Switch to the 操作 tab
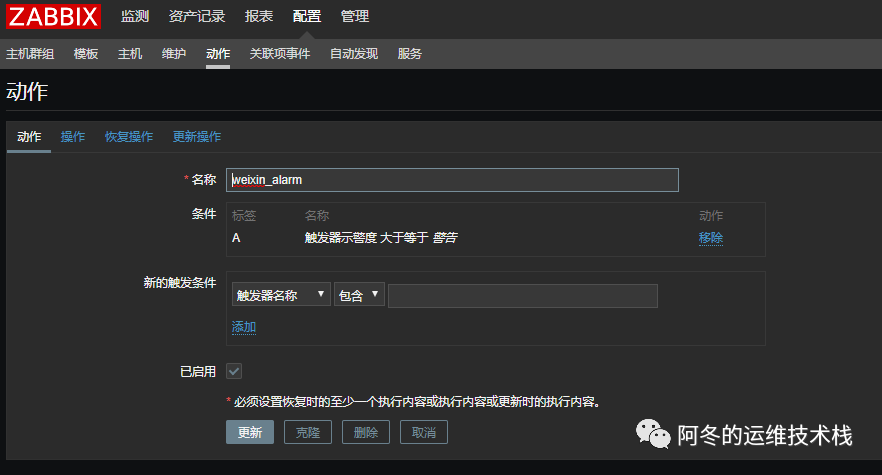882x475 pixels. (73, 137)
